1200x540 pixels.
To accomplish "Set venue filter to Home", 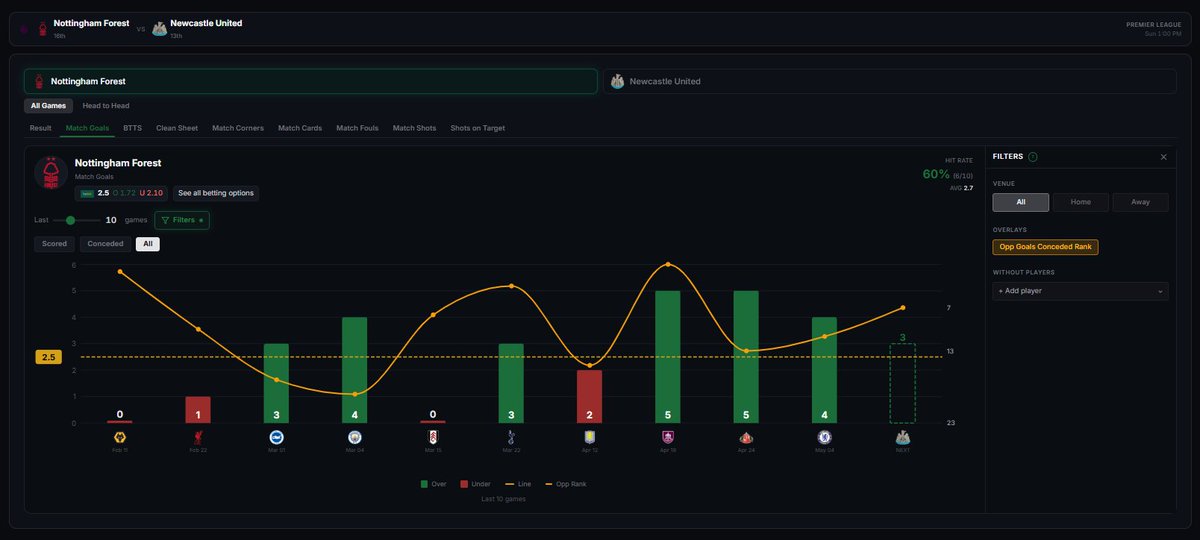I will pos(1081,202).
